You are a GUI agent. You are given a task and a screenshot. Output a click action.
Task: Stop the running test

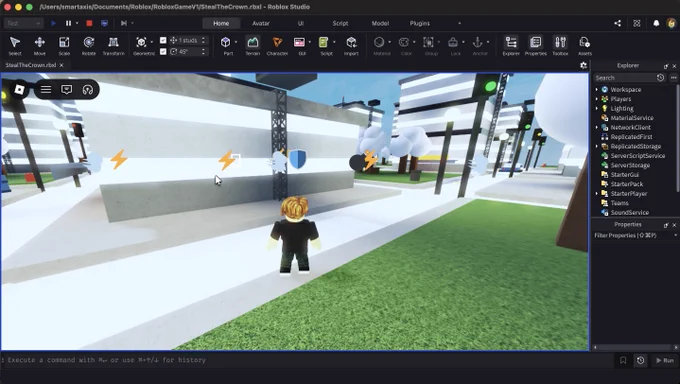click(x=89, y=23)
